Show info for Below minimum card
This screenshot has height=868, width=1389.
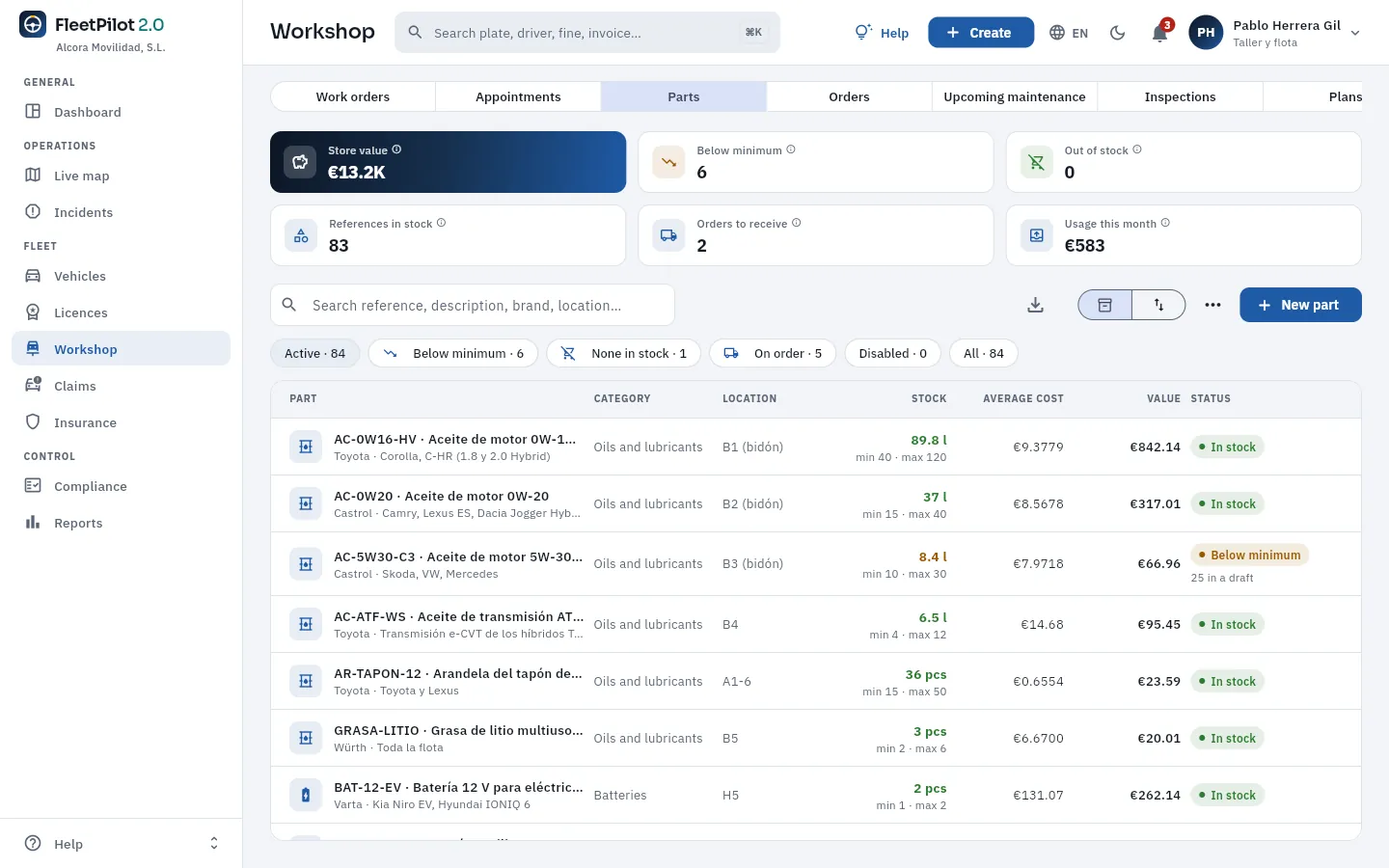tap(791, 149)
